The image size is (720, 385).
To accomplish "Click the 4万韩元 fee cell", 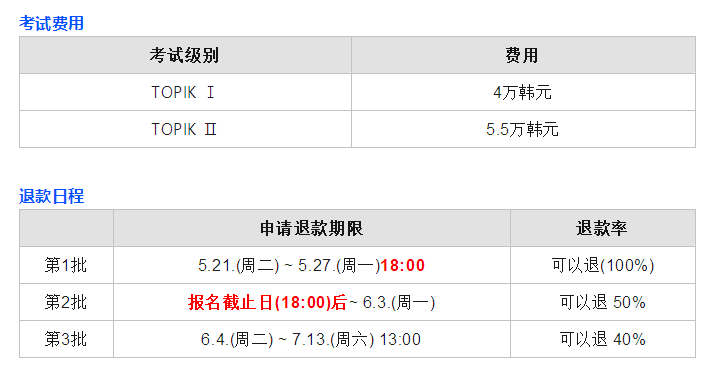I will [523, 92].
